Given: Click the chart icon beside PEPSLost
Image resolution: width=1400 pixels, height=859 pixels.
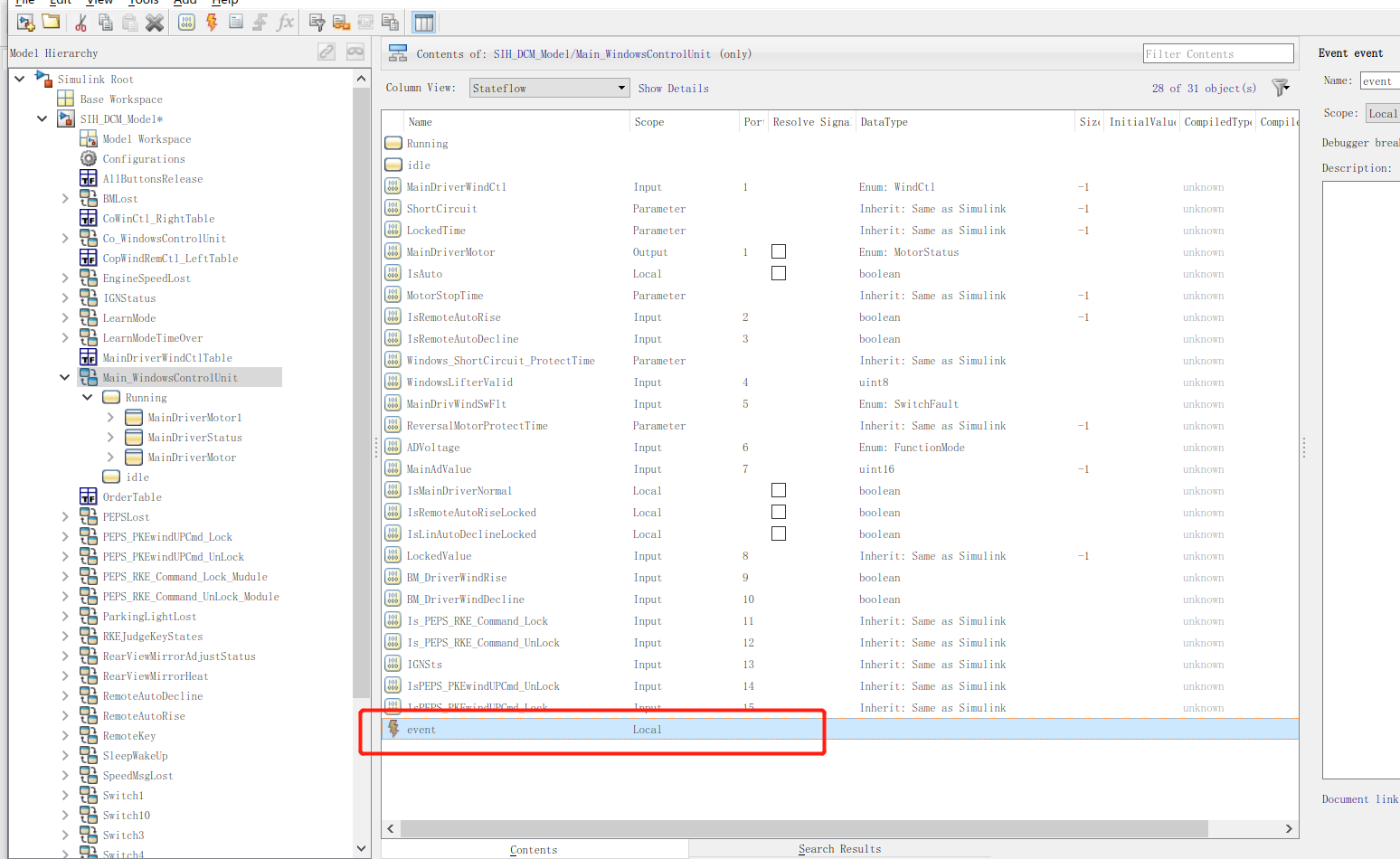Looking at the screenshot, I should click(89, 516).
